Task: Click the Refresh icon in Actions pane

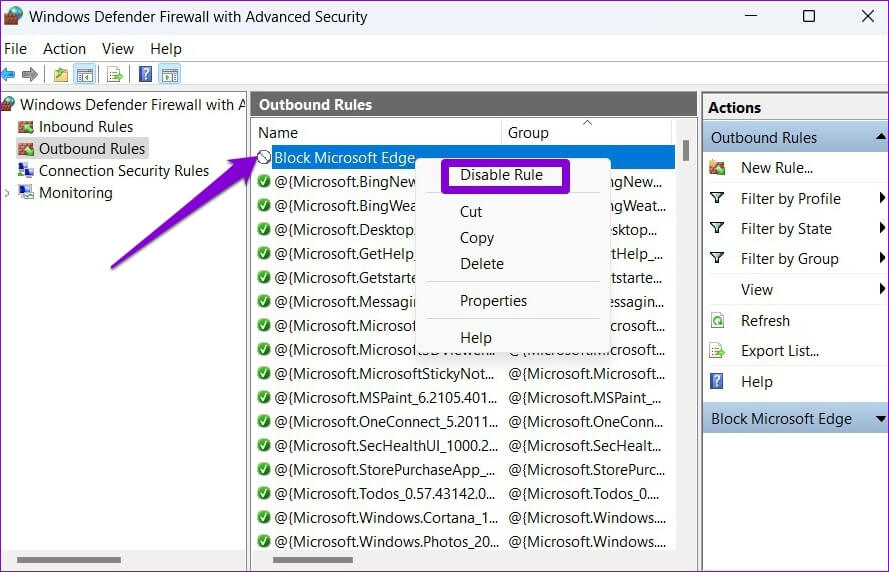Action: (717, 321)
